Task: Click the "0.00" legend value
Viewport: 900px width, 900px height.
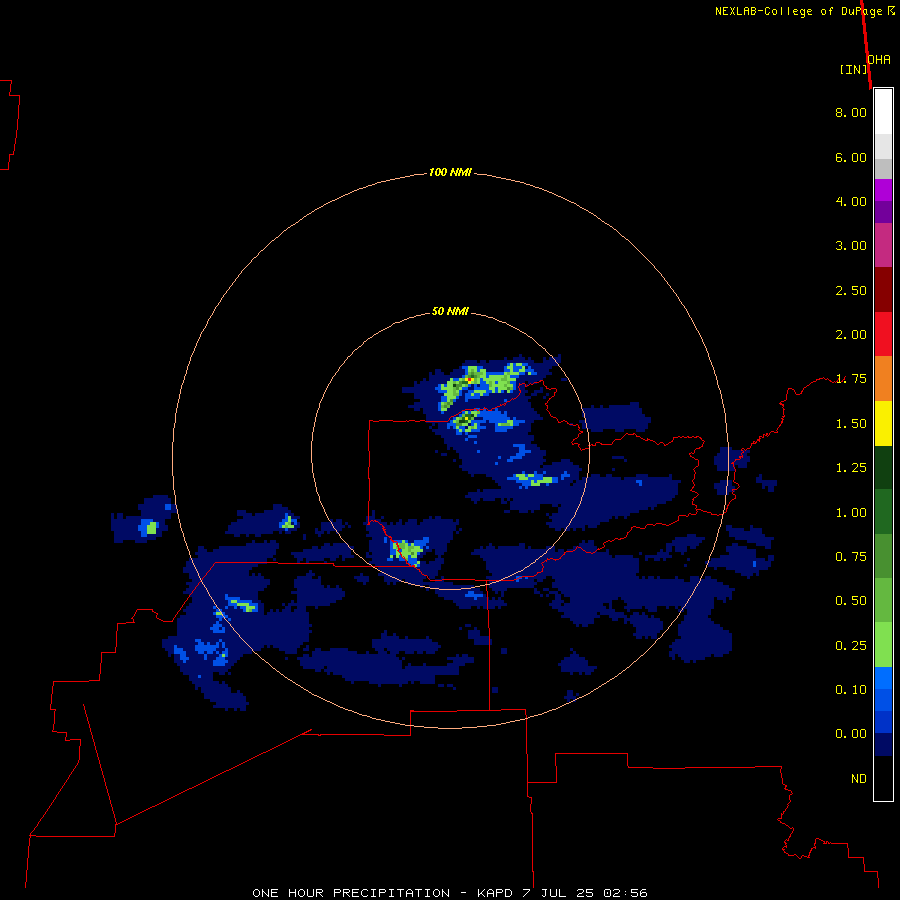Action: coord(851,734)
